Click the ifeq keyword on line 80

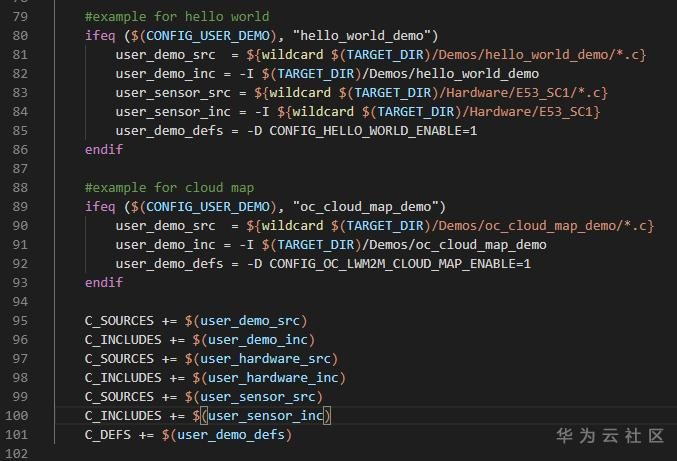pos(100,35)
